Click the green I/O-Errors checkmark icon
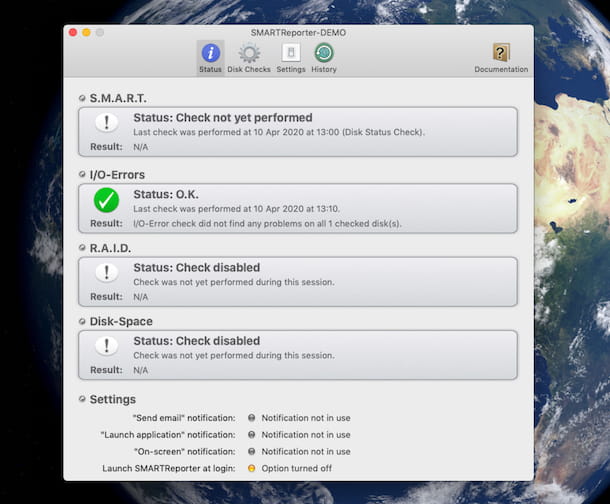Screen dimensions: 610x504 click(x=106, y=200)
